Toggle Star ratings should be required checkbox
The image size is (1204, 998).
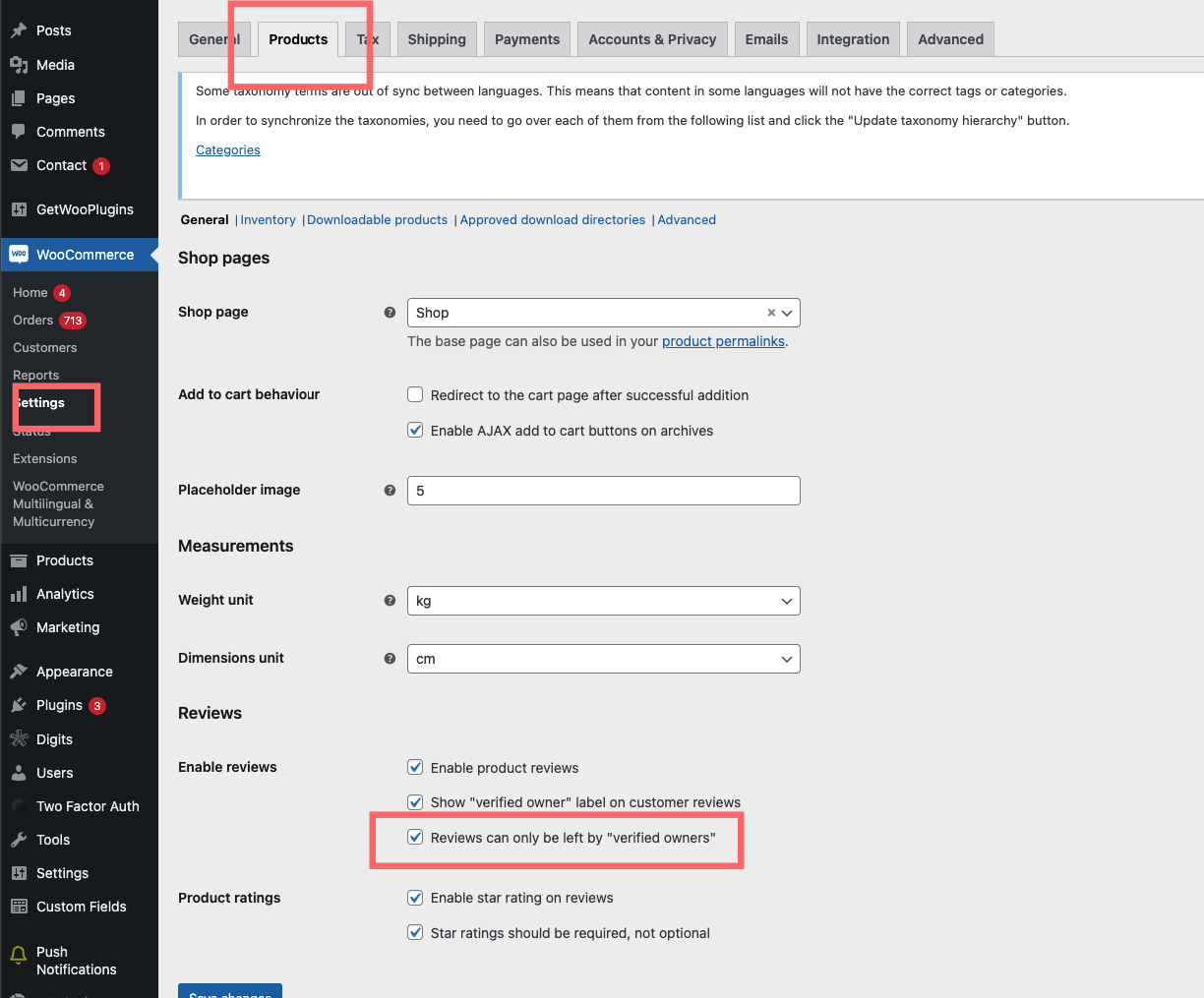coord(415,933)
